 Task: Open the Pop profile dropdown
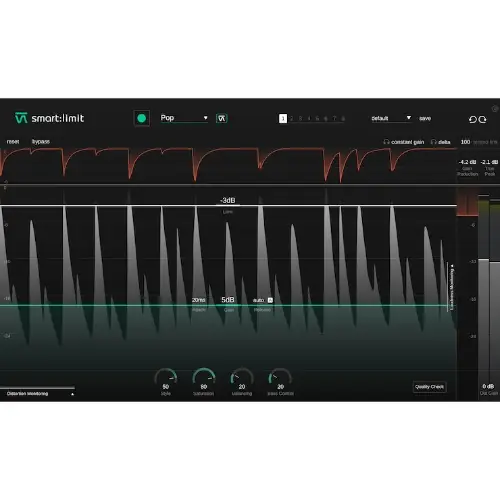tap(184, 118)
